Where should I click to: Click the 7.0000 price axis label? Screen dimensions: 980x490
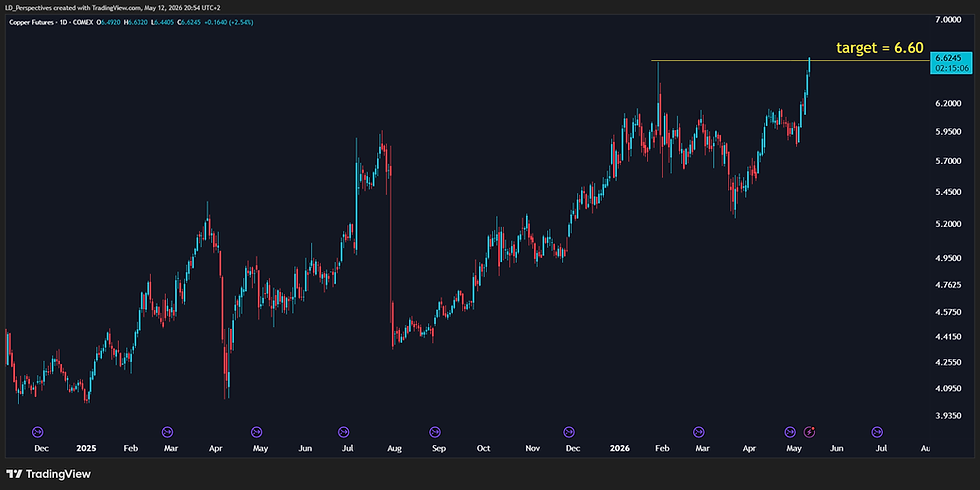click(948, 20)
